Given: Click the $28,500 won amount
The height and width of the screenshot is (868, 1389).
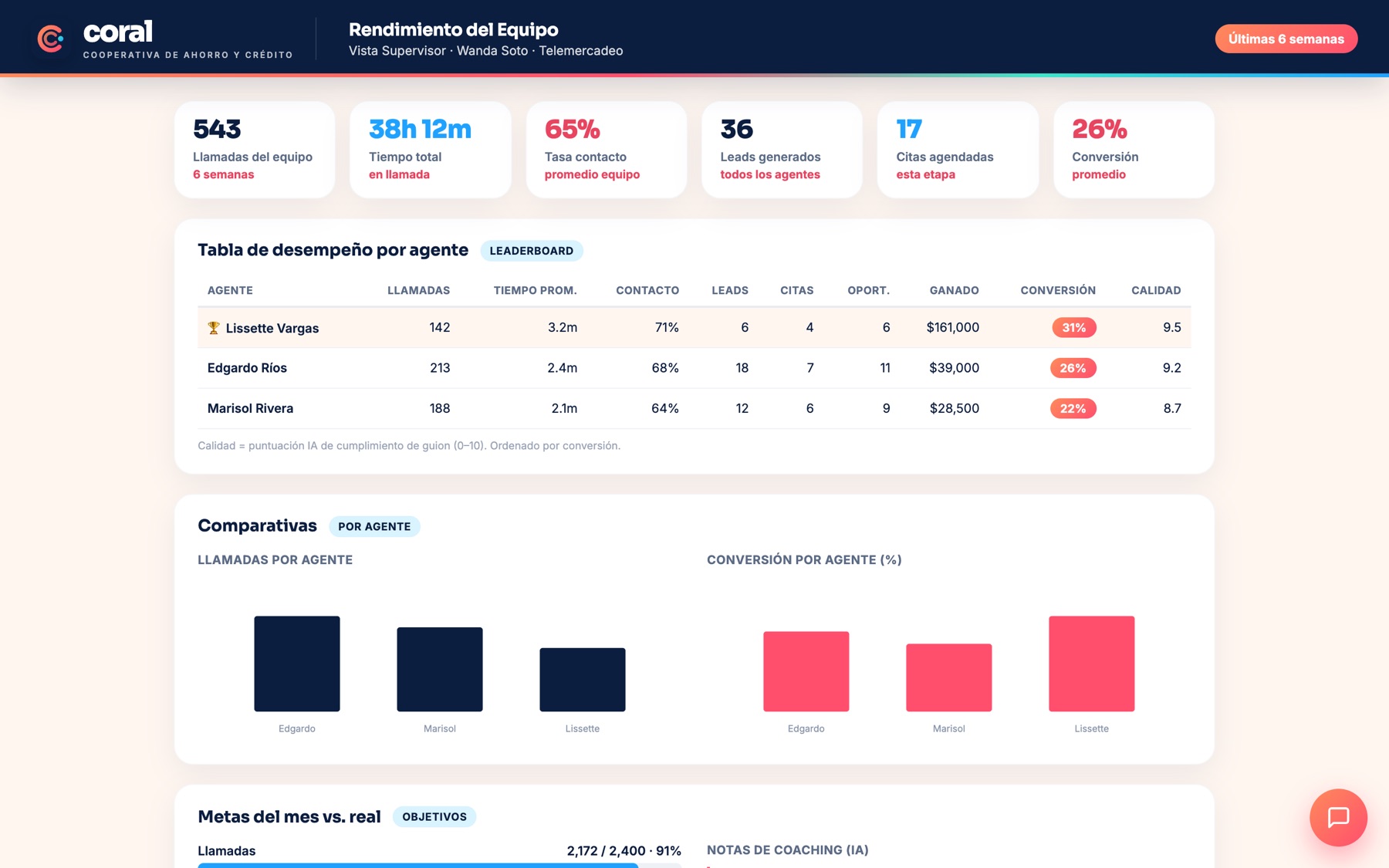Looking at the screenshot, I should 955,408.
